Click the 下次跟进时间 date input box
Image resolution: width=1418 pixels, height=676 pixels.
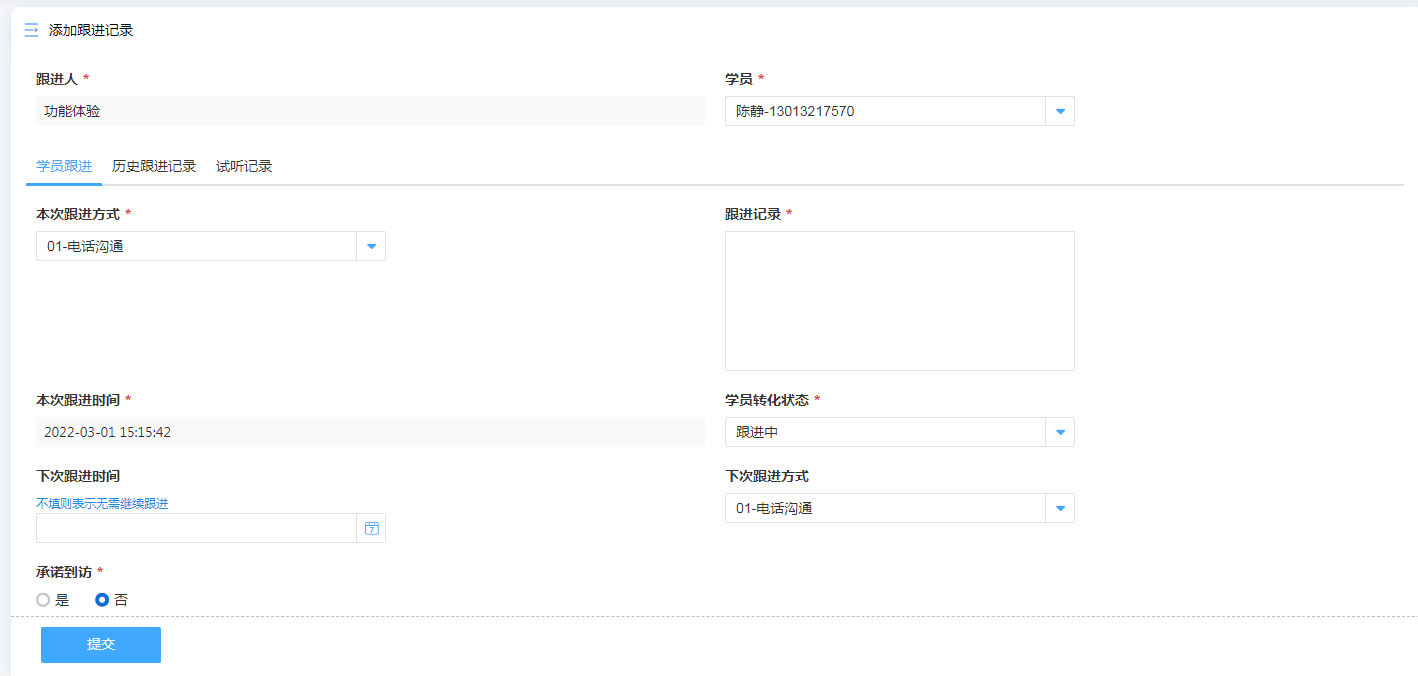[196, 528]
